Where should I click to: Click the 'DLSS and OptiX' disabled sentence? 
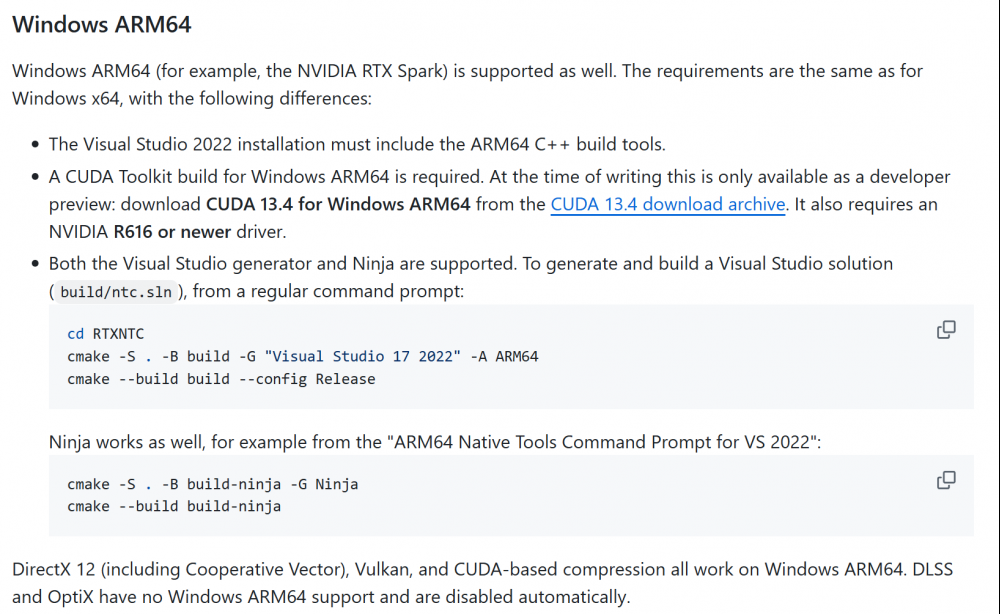tap(321, 597)
